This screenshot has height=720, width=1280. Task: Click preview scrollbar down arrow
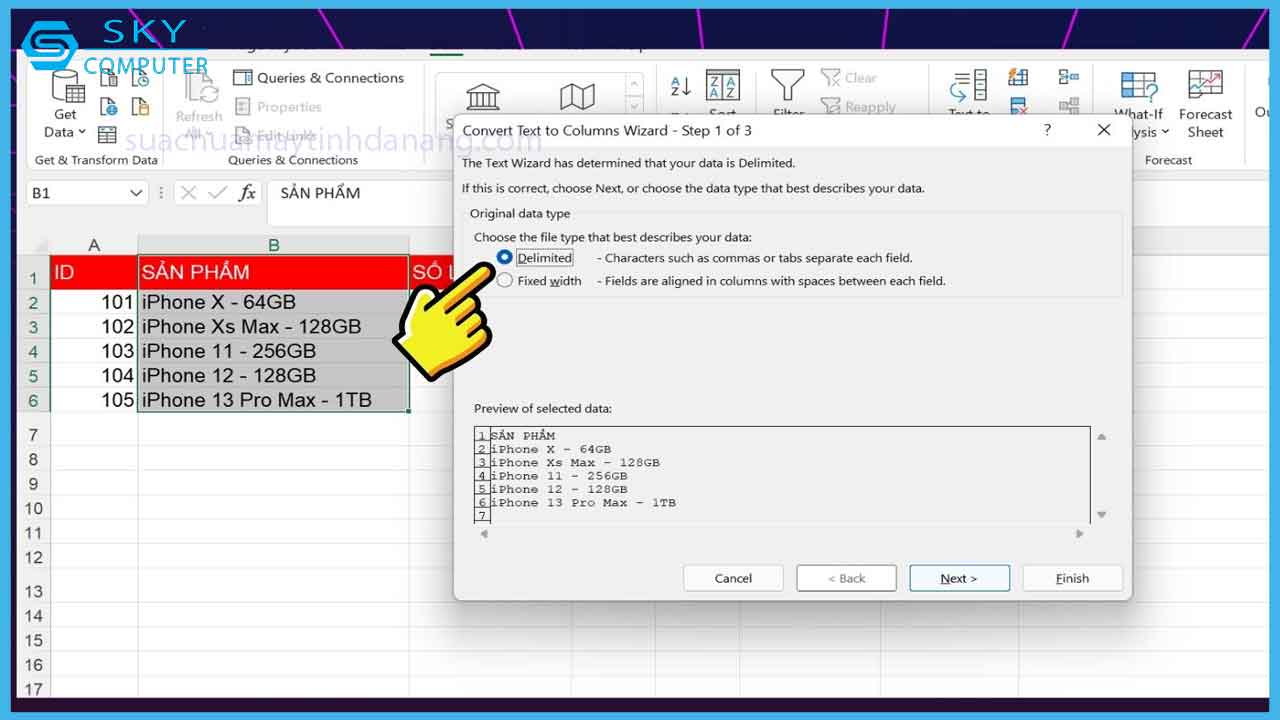click(1102, 514)
